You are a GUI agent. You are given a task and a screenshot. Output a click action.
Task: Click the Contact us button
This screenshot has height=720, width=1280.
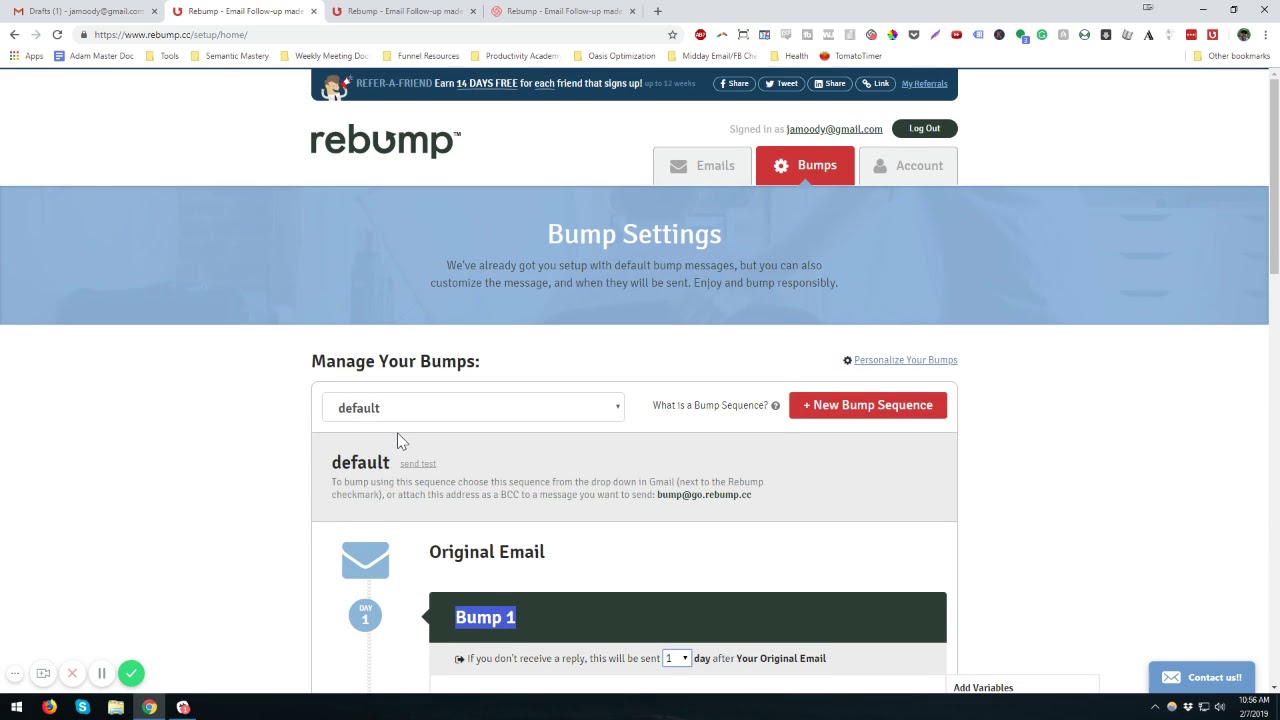(1201, 677)
